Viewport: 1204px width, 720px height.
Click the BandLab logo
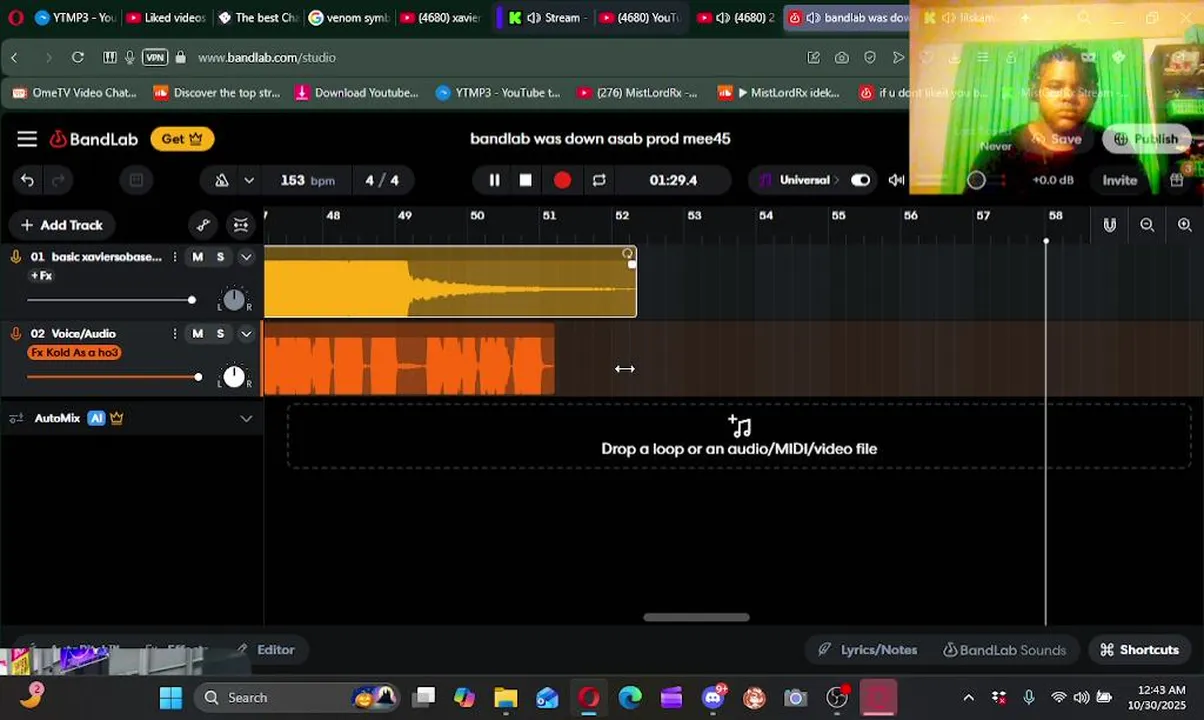[x=94, y=139]
